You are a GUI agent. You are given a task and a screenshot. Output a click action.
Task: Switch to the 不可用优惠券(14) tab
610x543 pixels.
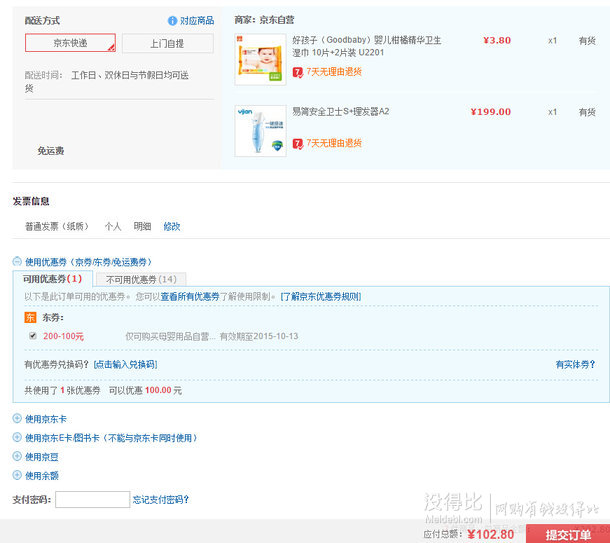[x=141, y=279]
